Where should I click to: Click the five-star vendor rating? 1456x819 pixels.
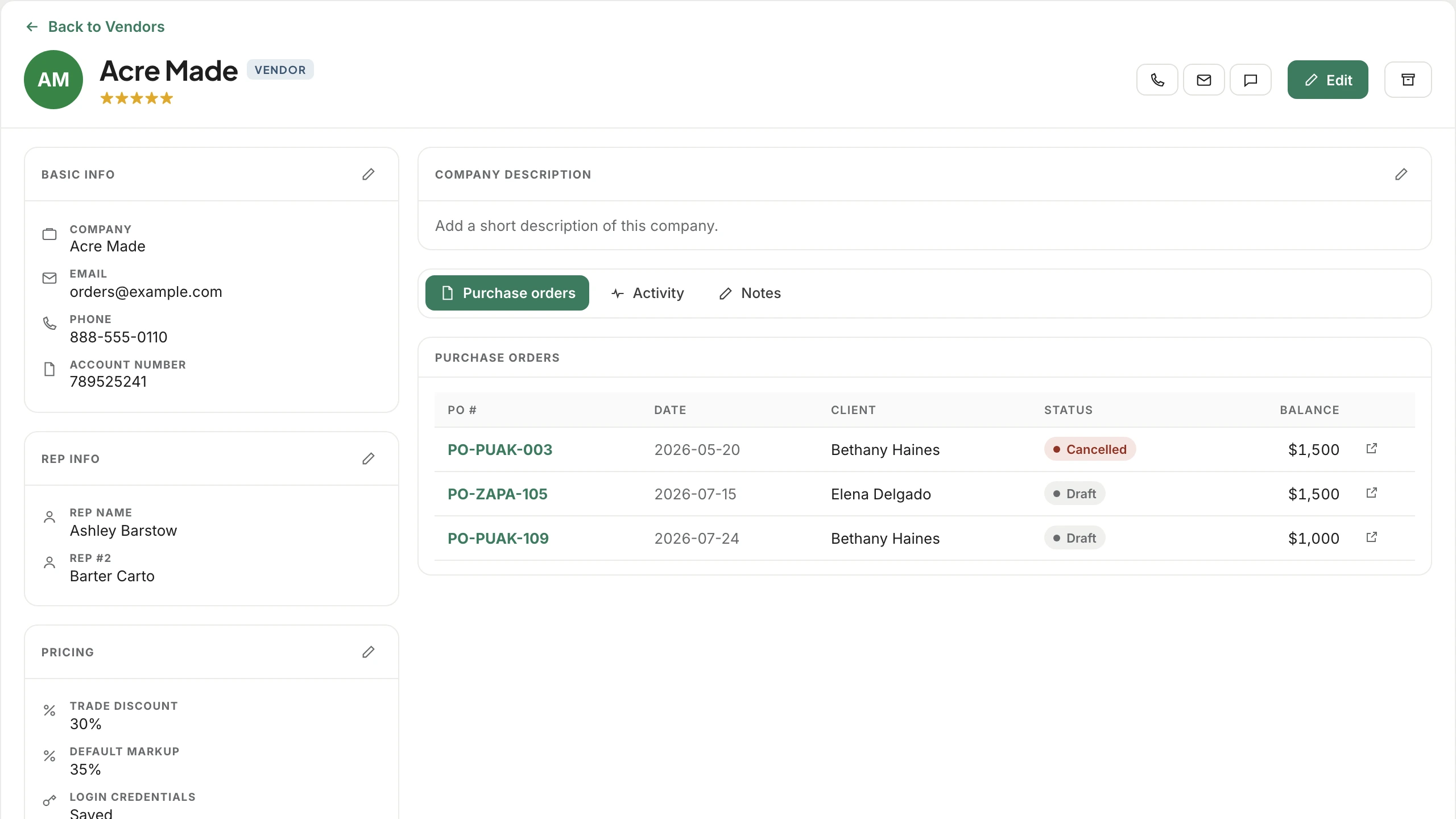tap(136, 98)
